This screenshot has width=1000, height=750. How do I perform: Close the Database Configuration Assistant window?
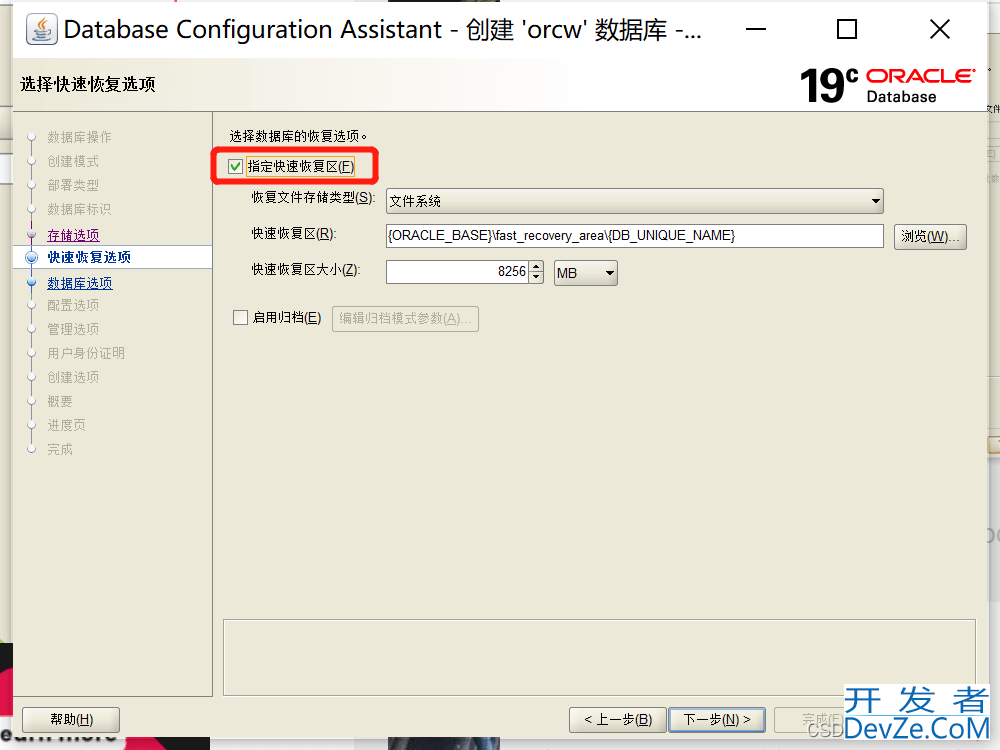(939, 29)
